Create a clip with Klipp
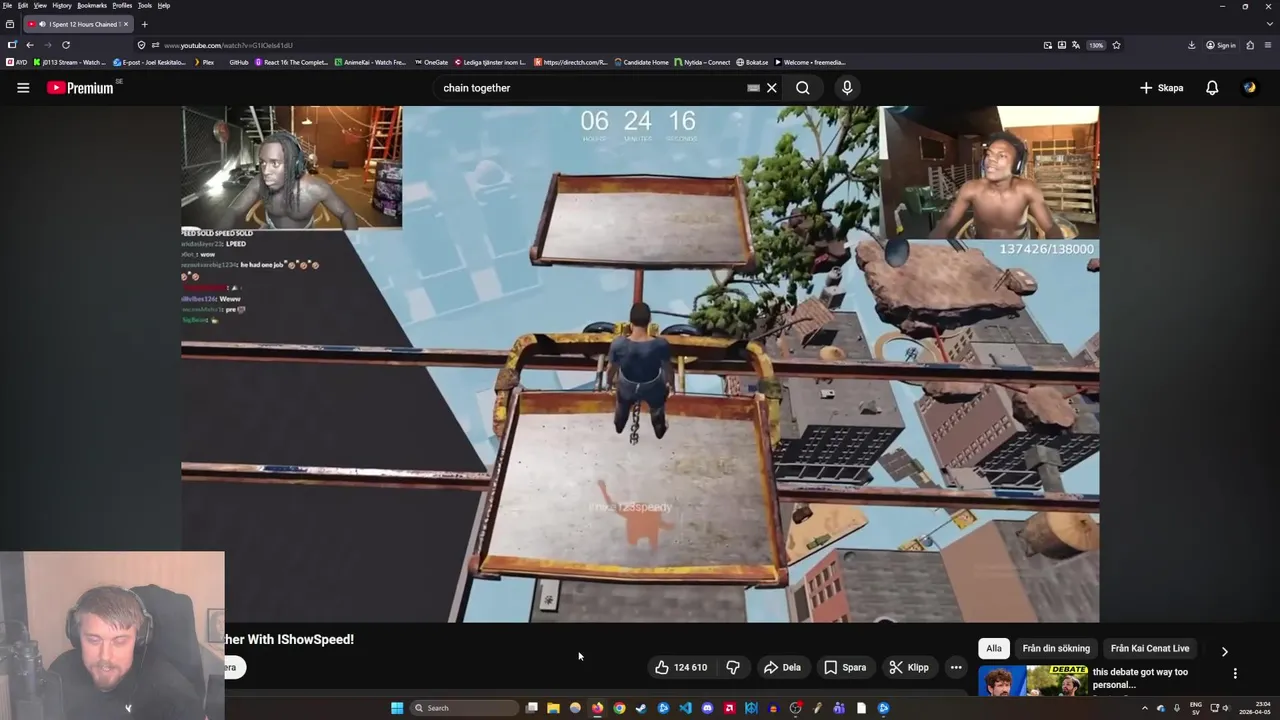1280x720 pixels. point(909,667)
